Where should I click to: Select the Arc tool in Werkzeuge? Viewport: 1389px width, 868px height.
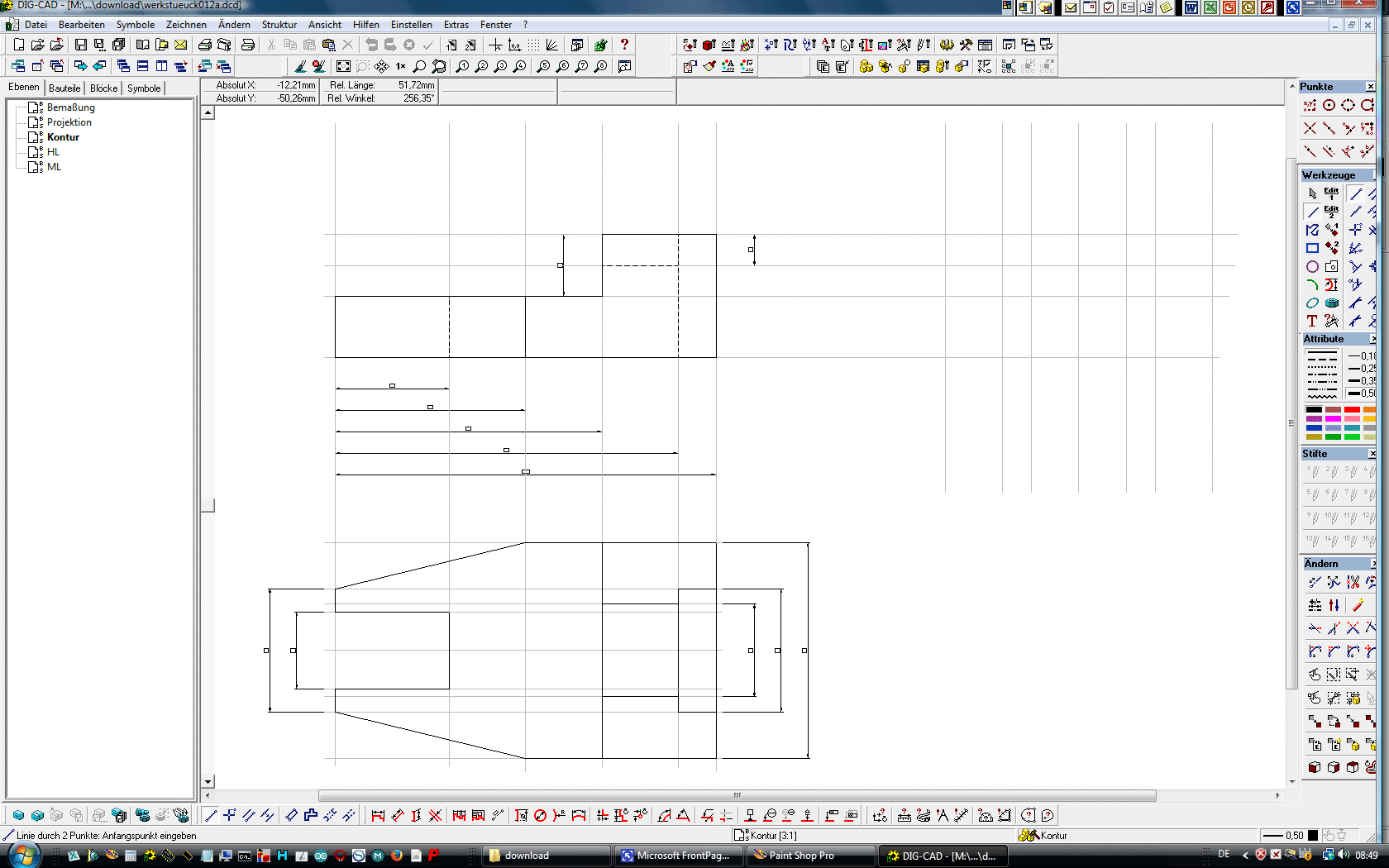pyautogui.click(x=1312, y=284)
